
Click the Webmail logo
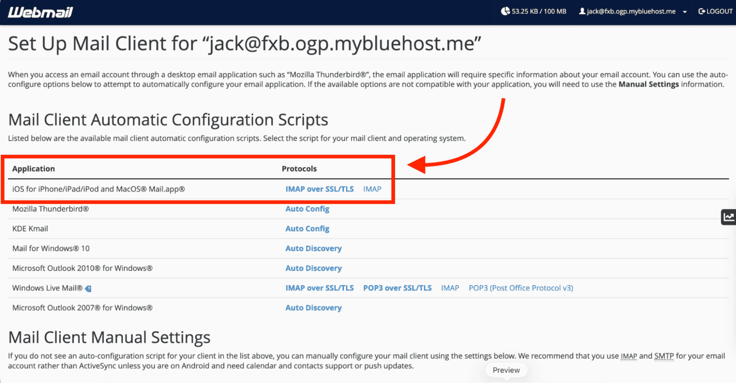tap(40, 12)
